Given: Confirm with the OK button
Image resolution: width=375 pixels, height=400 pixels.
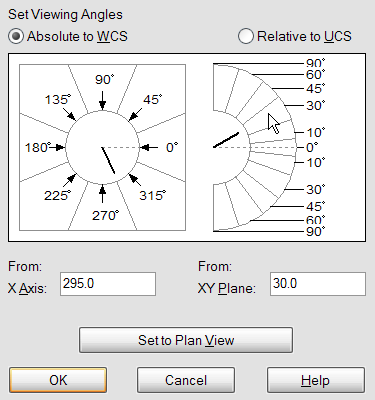Looking at the screenshot, I should 58,380.
